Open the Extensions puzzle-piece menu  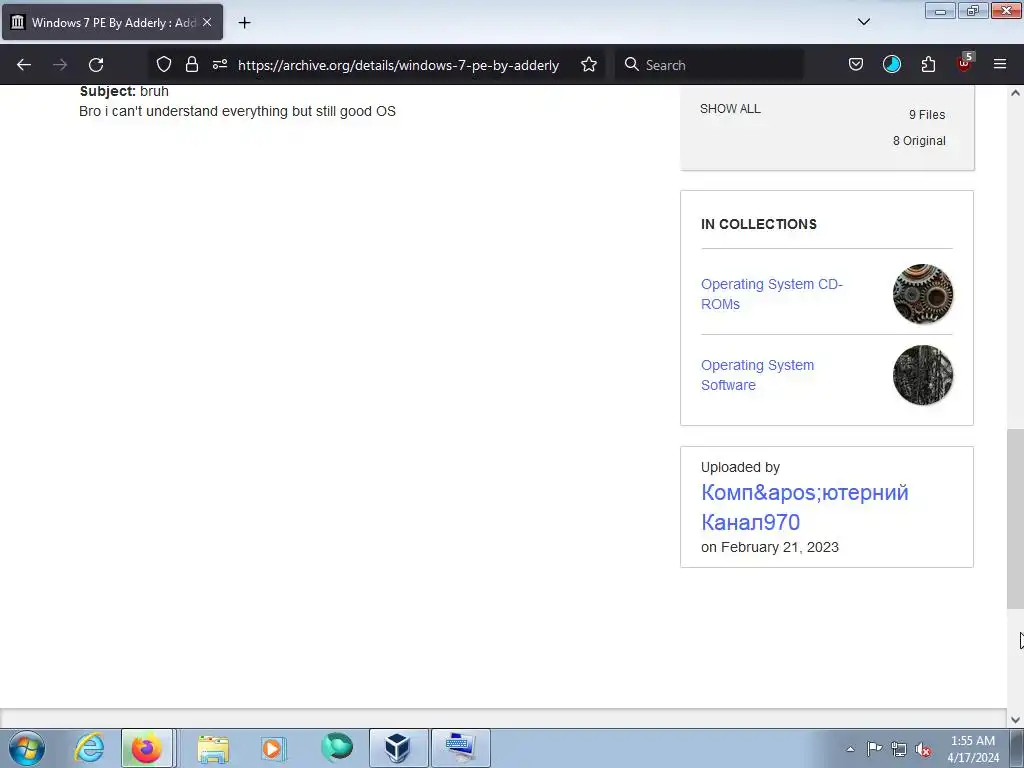928,65
